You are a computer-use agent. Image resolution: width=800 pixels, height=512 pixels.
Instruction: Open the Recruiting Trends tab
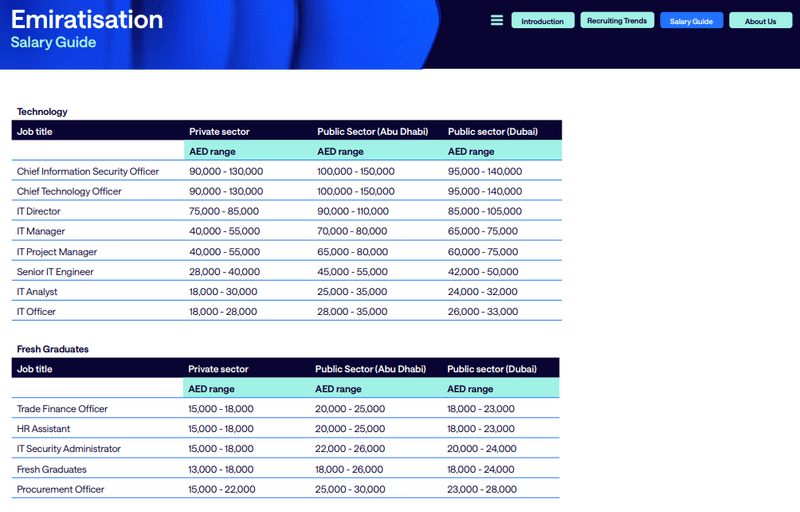coord(617,20)
